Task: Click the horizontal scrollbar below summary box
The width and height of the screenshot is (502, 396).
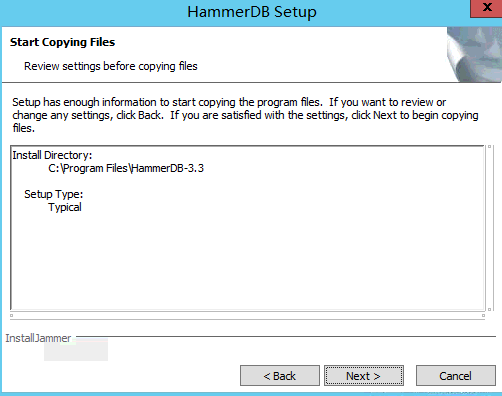Action: click(x=247, y=315)
